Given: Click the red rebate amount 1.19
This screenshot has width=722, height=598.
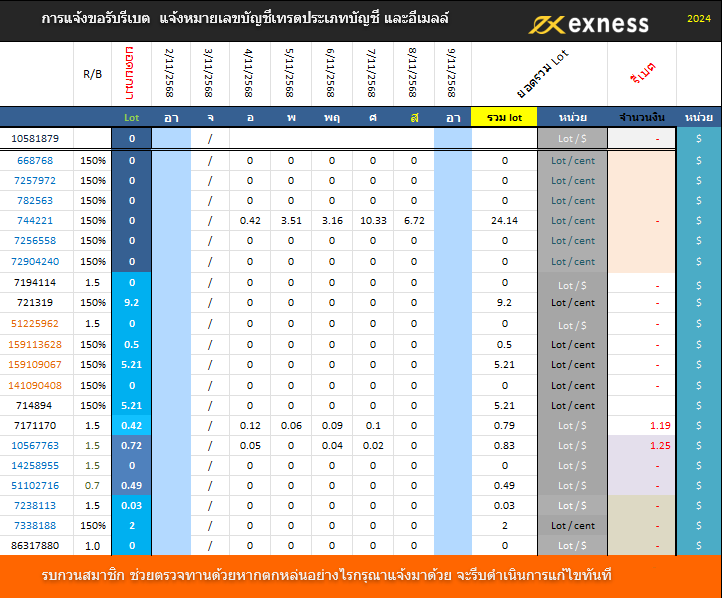Looking at the screenshot, I should [x=659, y=425].
